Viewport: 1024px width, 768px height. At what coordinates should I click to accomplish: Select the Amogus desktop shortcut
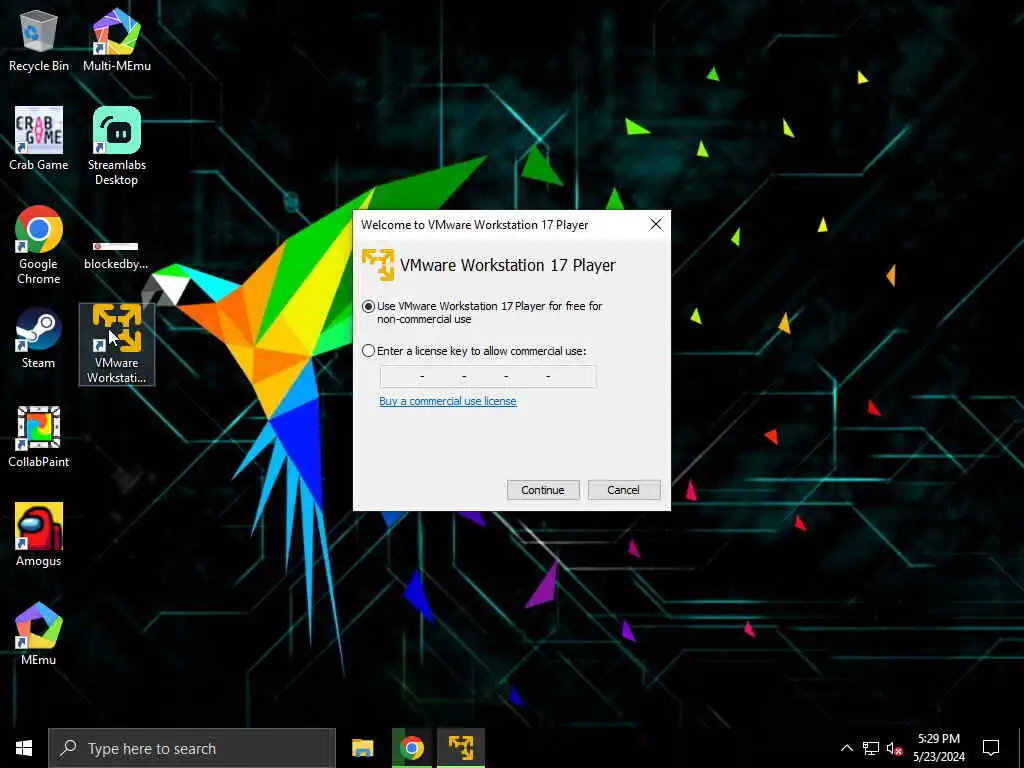[x=39, y=534]
